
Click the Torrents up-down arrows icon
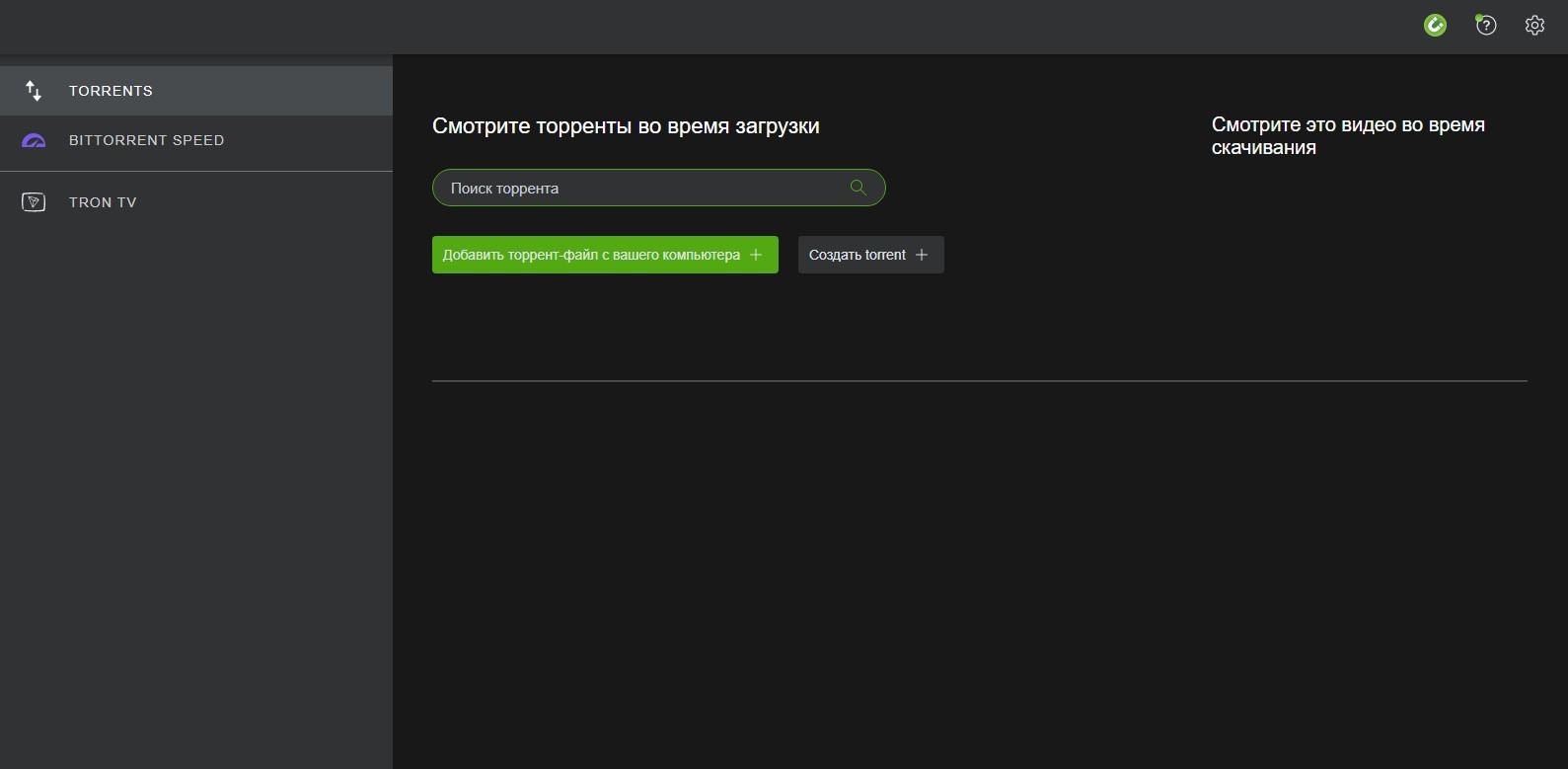click(34, 91)
